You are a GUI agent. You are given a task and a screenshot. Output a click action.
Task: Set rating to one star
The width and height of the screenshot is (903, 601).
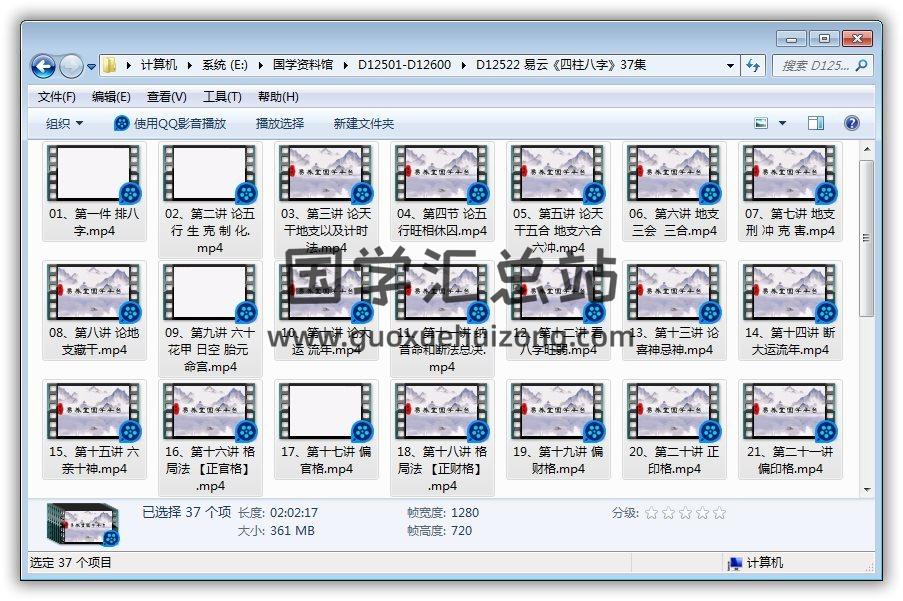click(651, 512)
